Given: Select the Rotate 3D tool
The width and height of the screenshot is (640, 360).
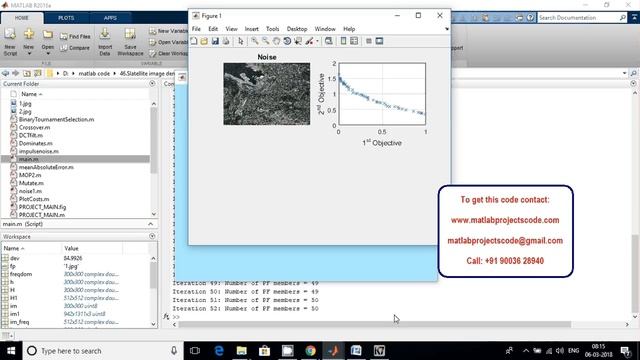Looking at the screenshot, I should 287,41.
